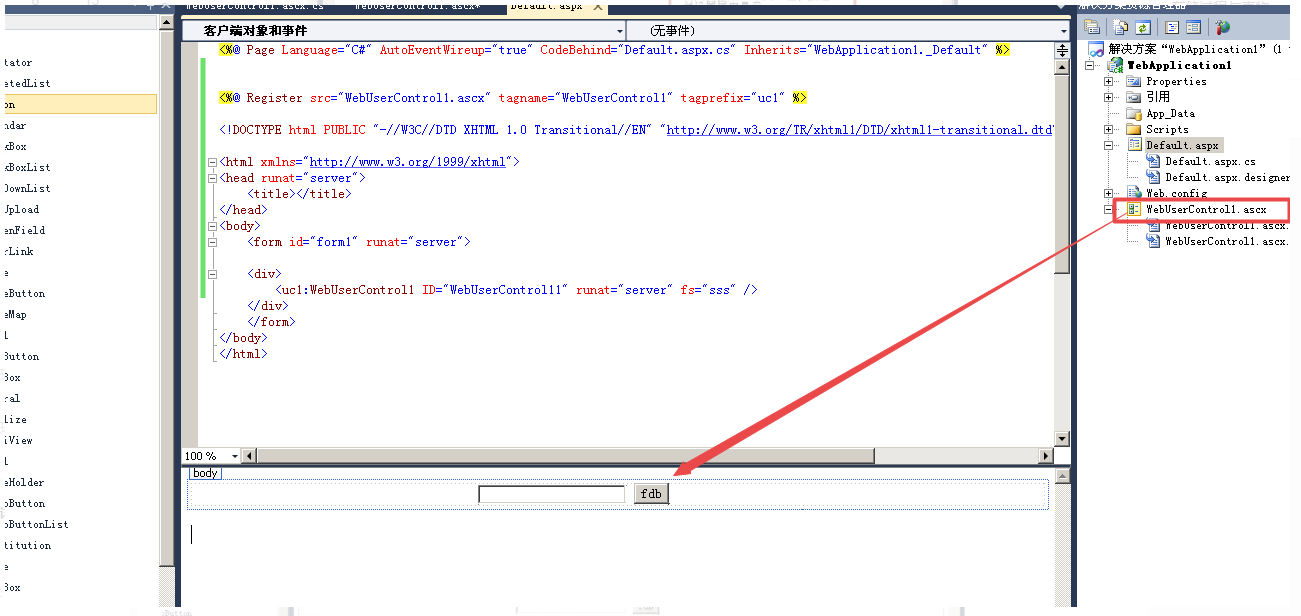1301x616 pixels.
Task: Select the Scripts folder icon
Action: coord(1134,129)
